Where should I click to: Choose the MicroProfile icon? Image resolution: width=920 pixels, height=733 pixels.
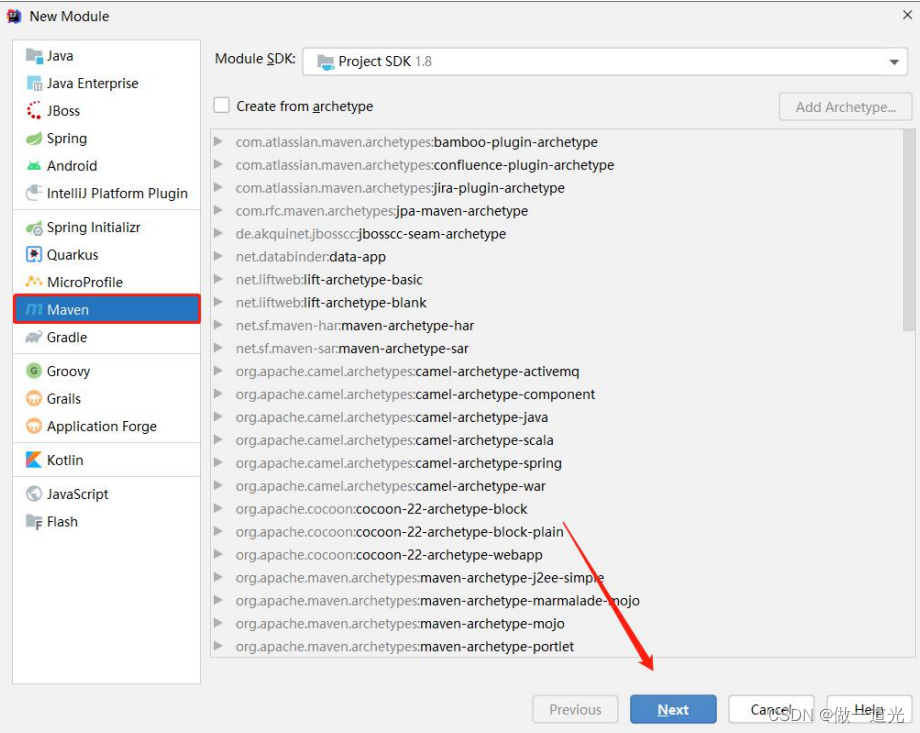(34, 282)
